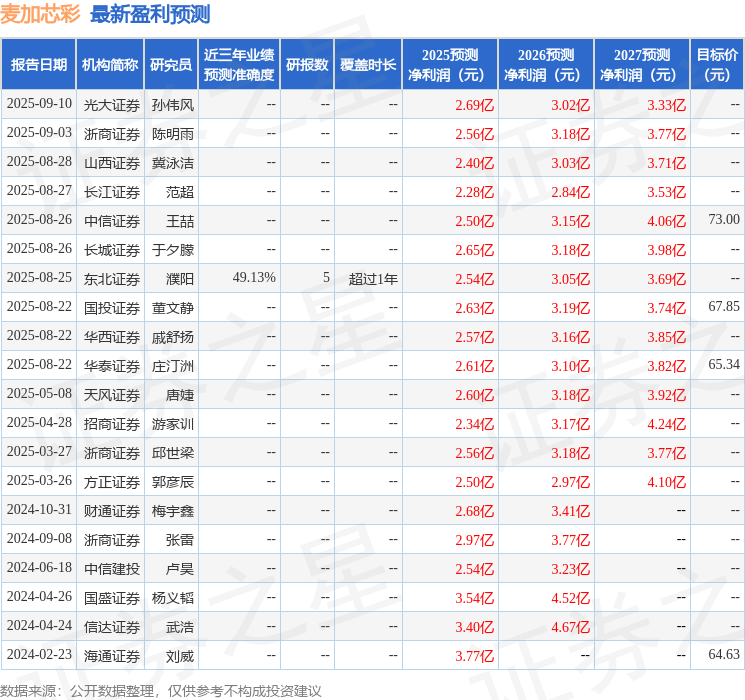This screenshot has height=700, width=745.
Task: Select date cell 2025-09-03
Action: point(39,133)
